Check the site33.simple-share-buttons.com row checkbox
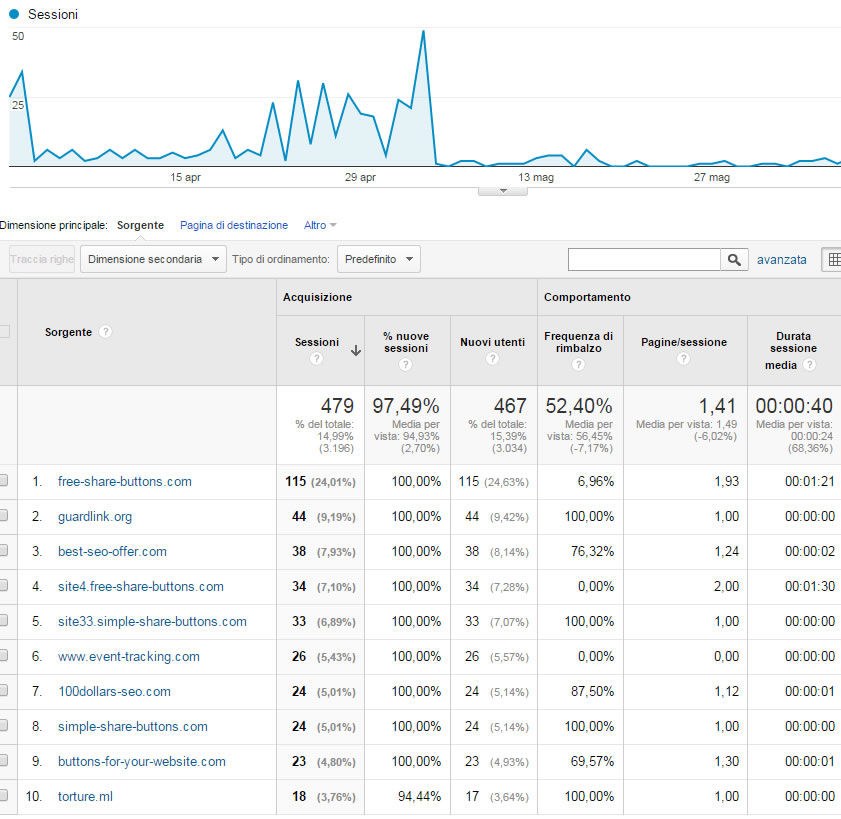This screenshot has width=841, height=819. click(3, 620)
